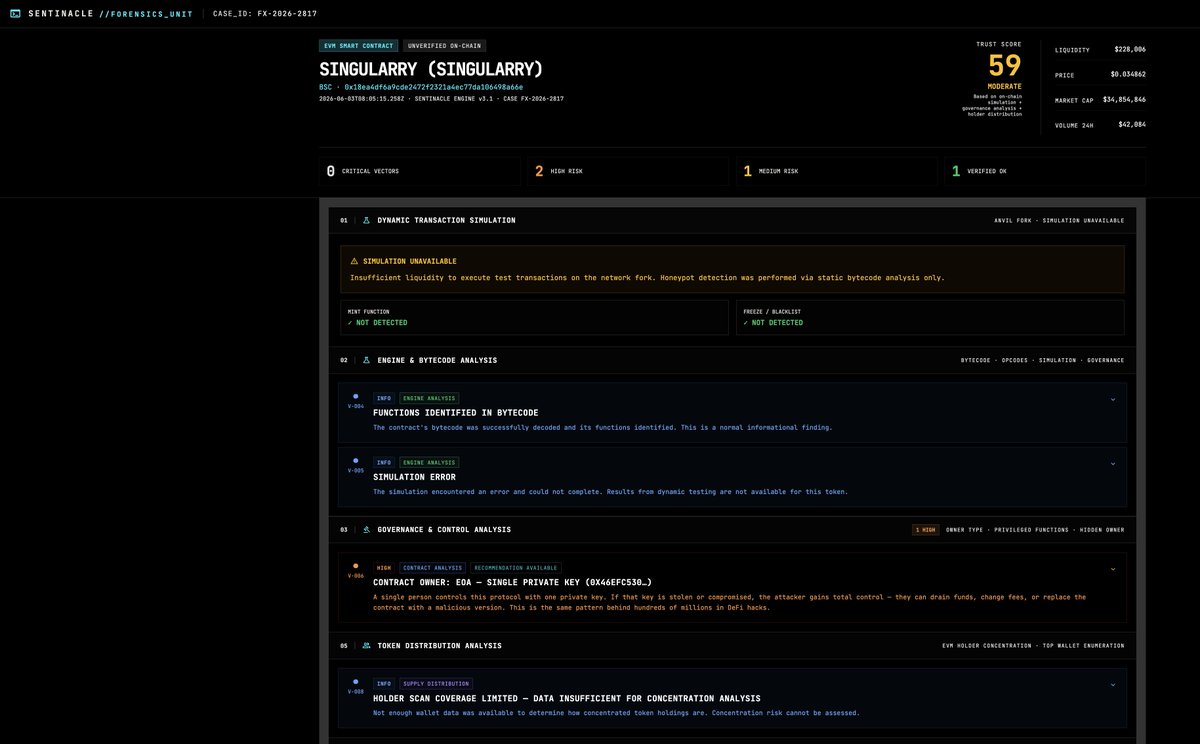Click the Recommendation Available tag
This screenshot has height=744, width=1200.
[x=516, y=568]
